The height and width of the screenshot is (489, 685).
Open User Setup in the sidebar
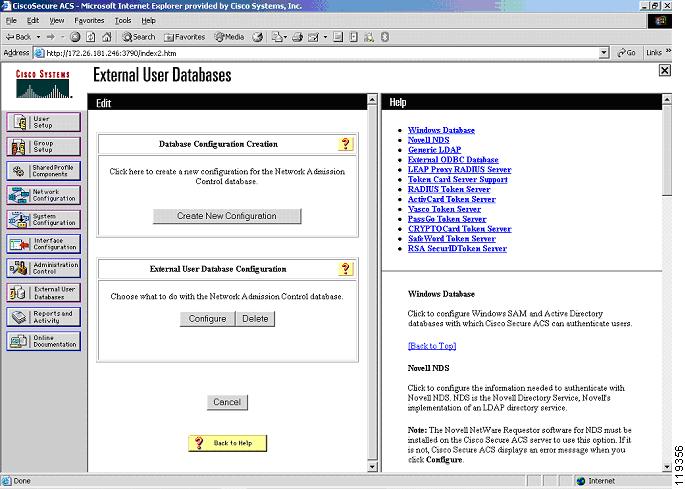click(x=44, y=122)
